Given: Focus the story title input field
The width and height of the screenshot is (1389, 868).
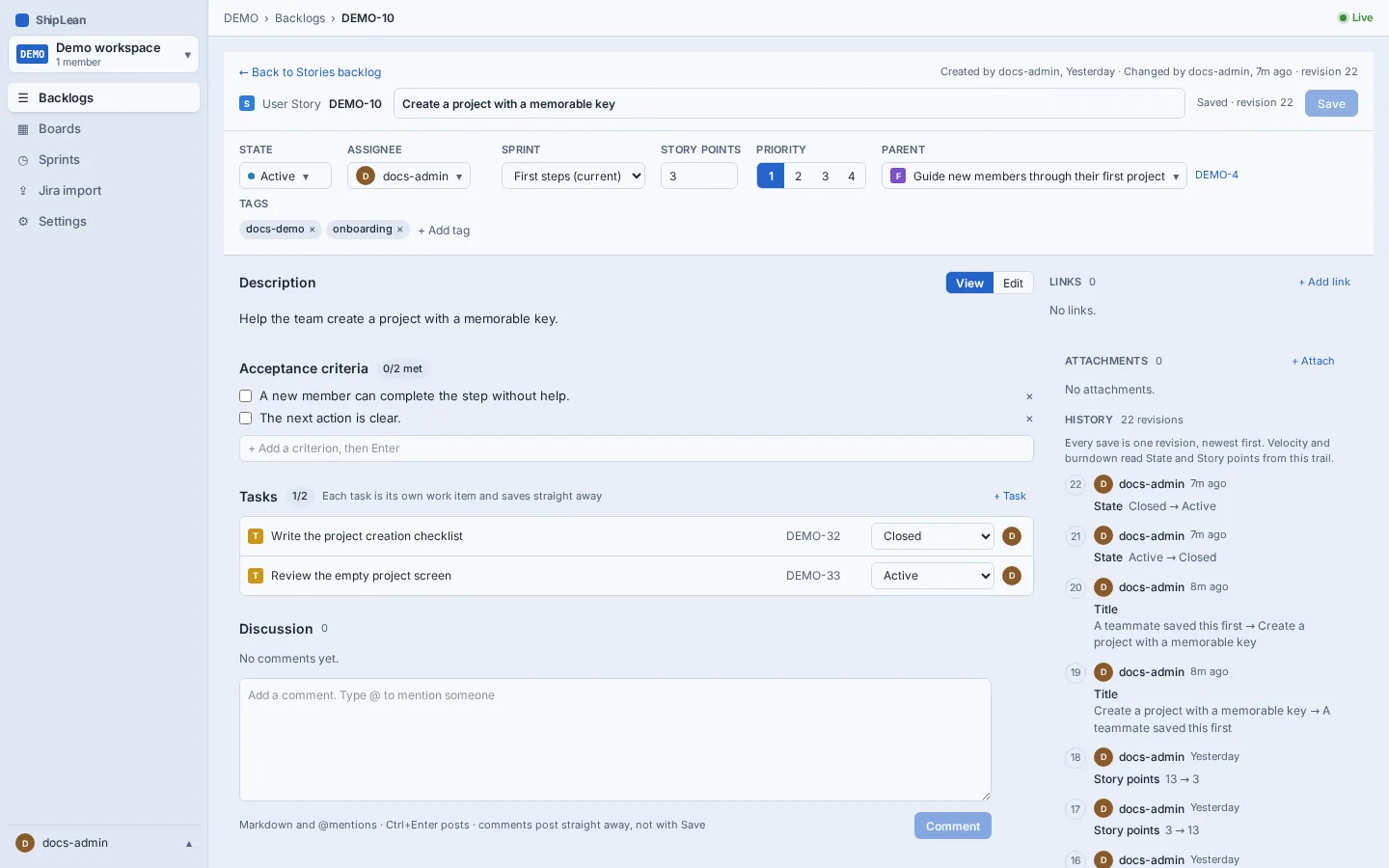Looking at the screenshot, I should click(789, 103).
